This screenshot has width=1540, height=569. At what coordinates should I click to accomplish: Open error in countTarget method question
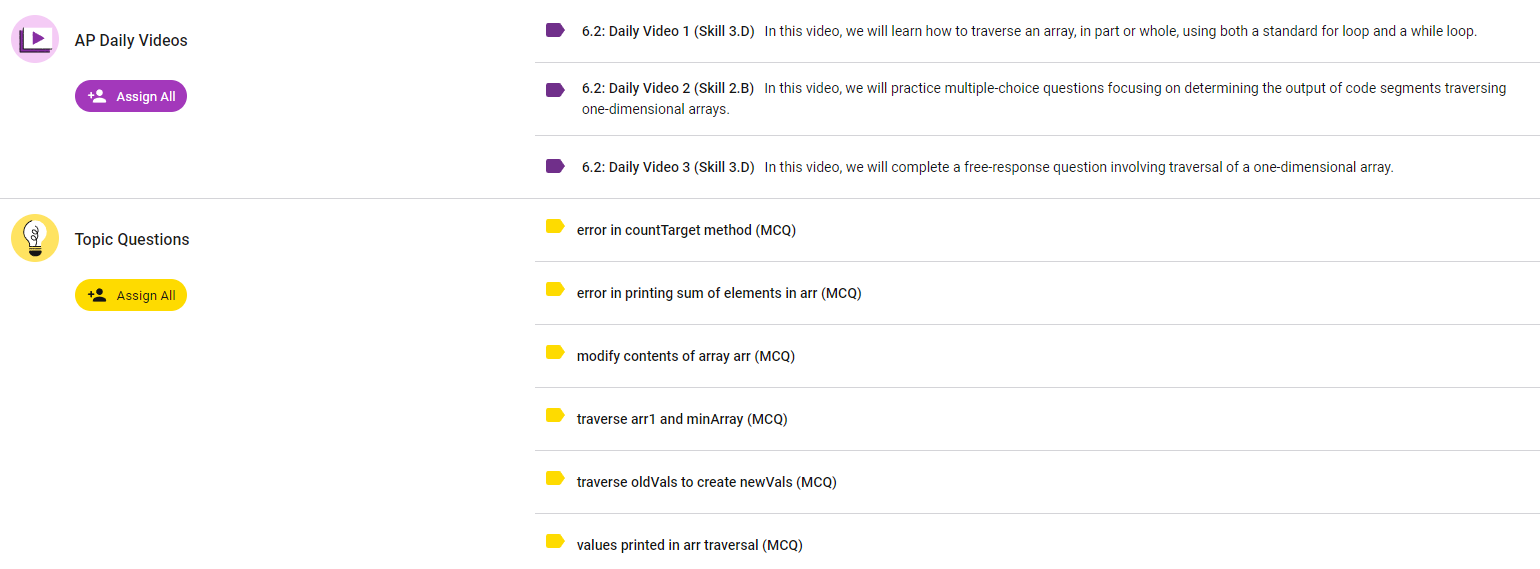[x=686, y=230]
